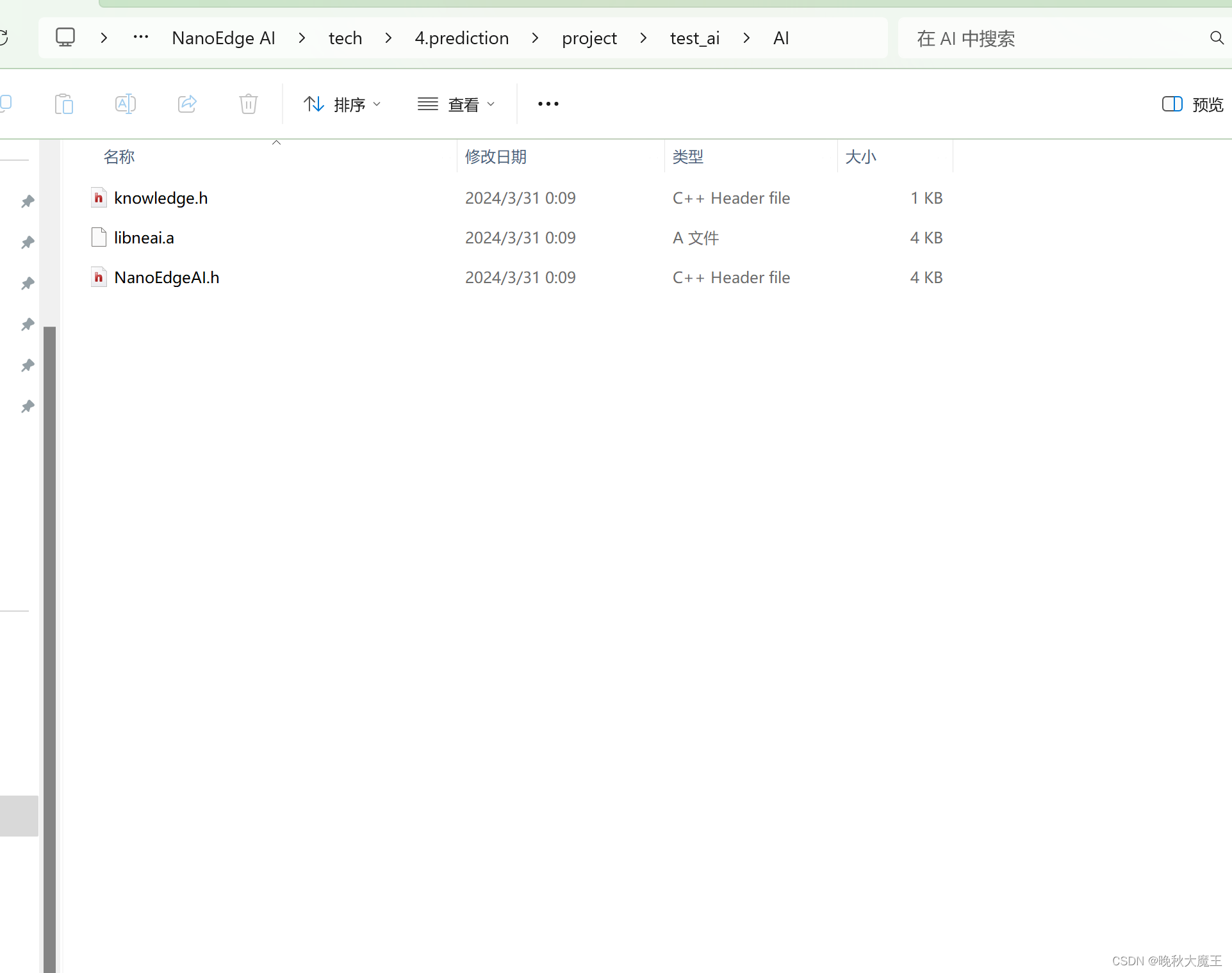
Task: Go to NanoEdge AI breadcrumb folder
Action: click(x=224, y=38)
